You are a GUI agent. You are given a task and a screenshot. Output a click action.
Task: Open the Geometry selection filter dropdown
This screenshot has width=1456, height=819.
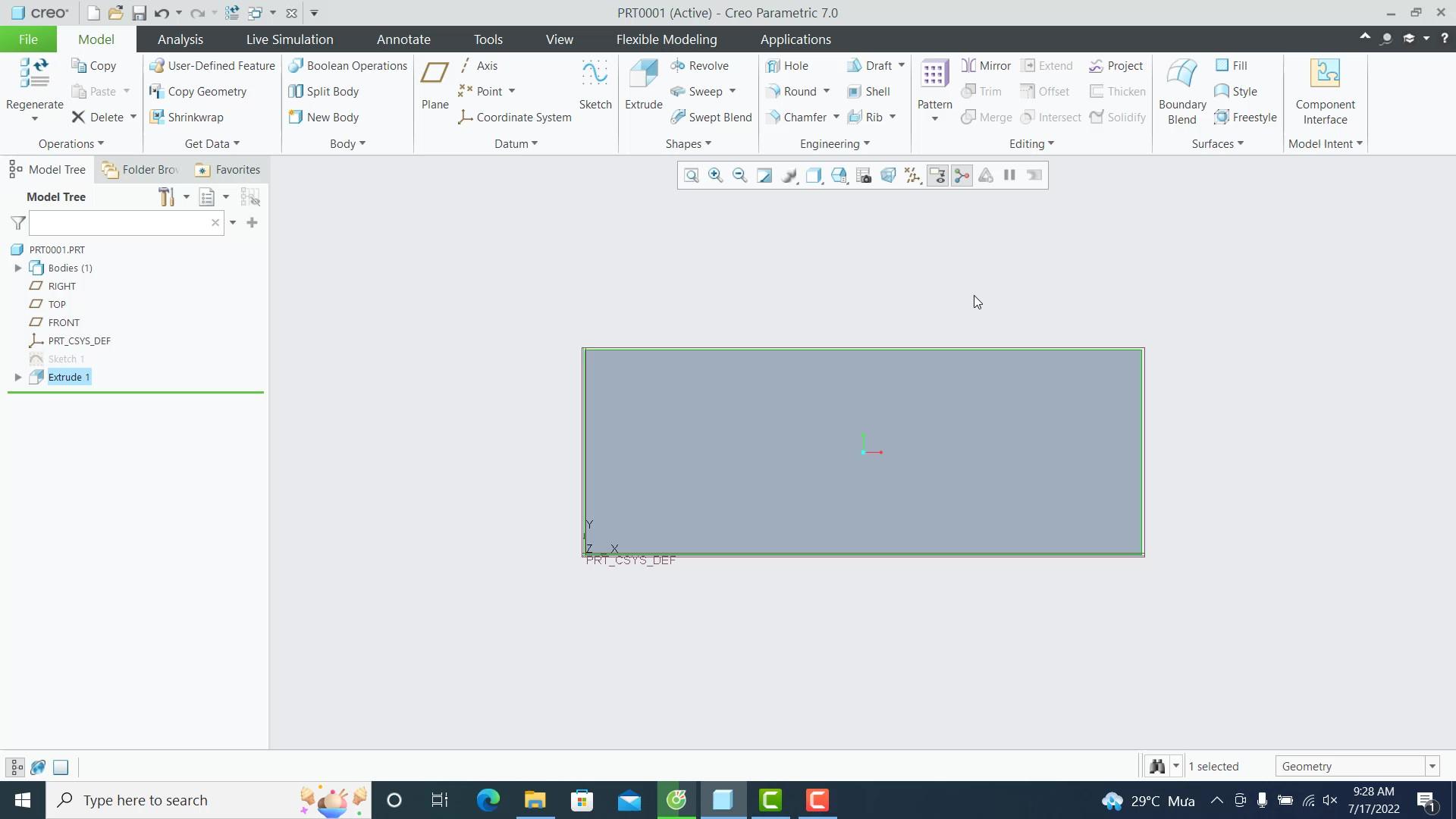click(x=1432, y=767)
